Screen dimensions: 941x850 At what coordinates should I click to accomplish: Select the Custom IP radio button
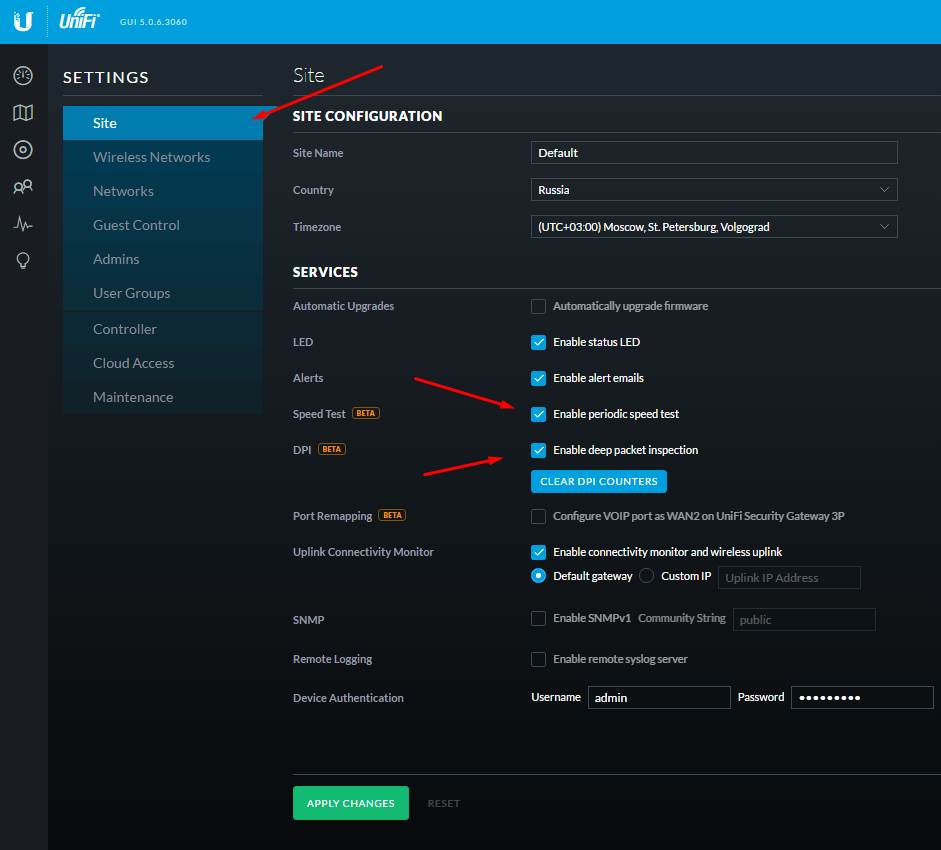point(647,576)
